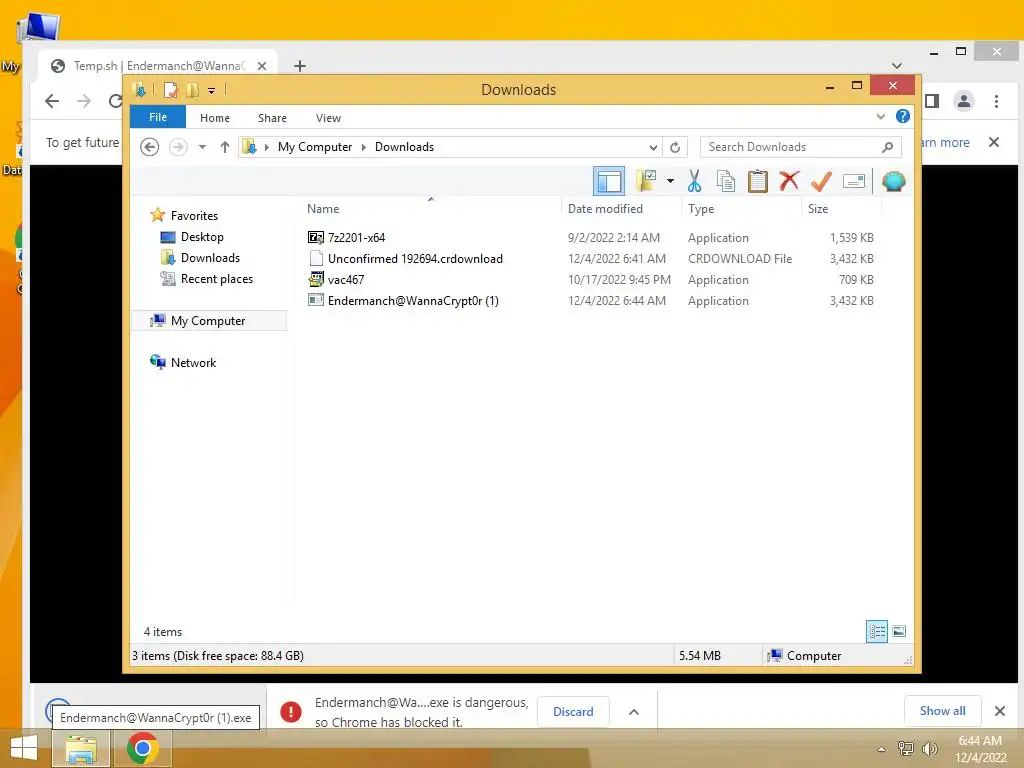Open a new Chrome tab

[x=300, y=66]
